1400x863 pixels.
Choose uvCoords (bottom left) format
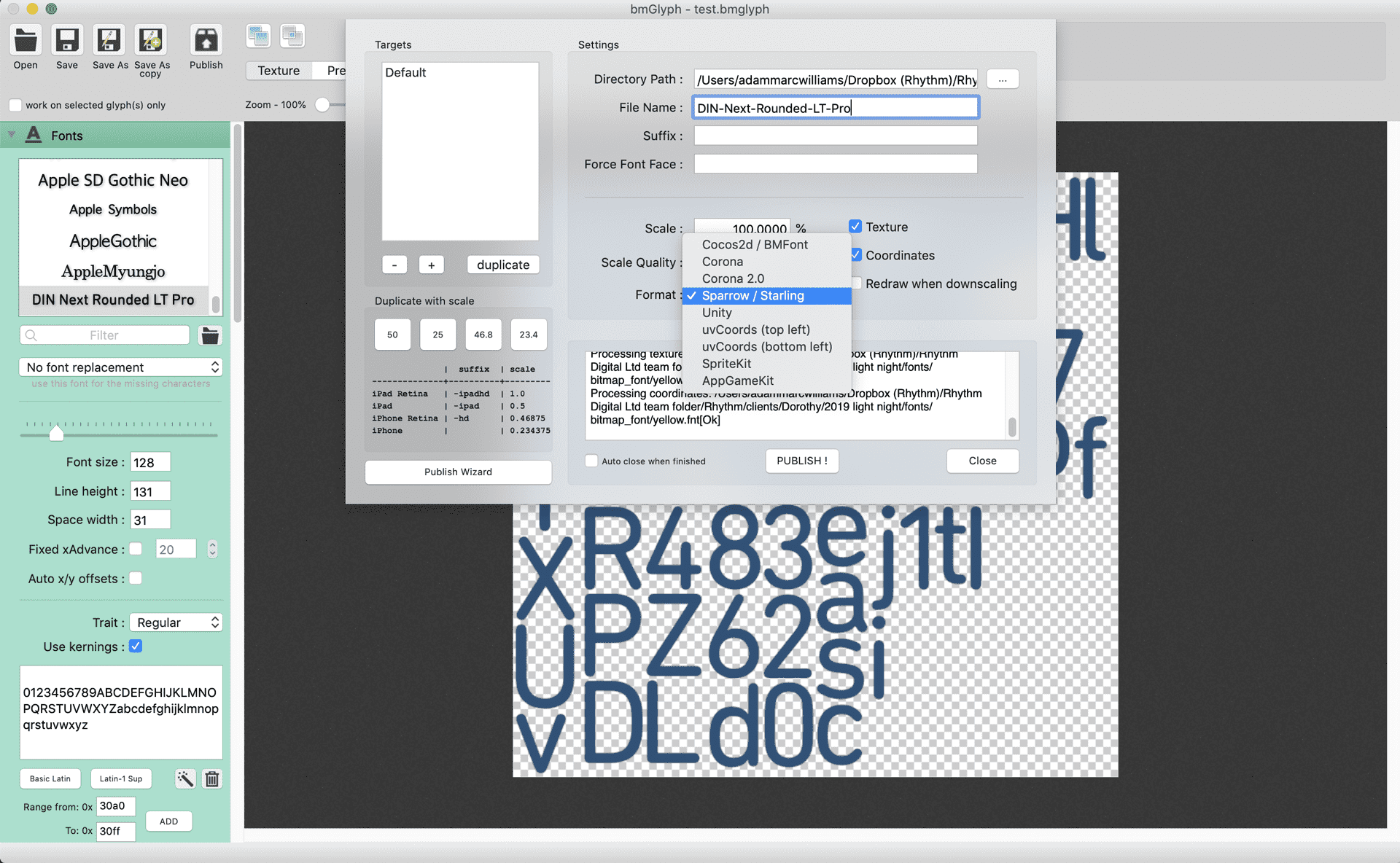767,347
